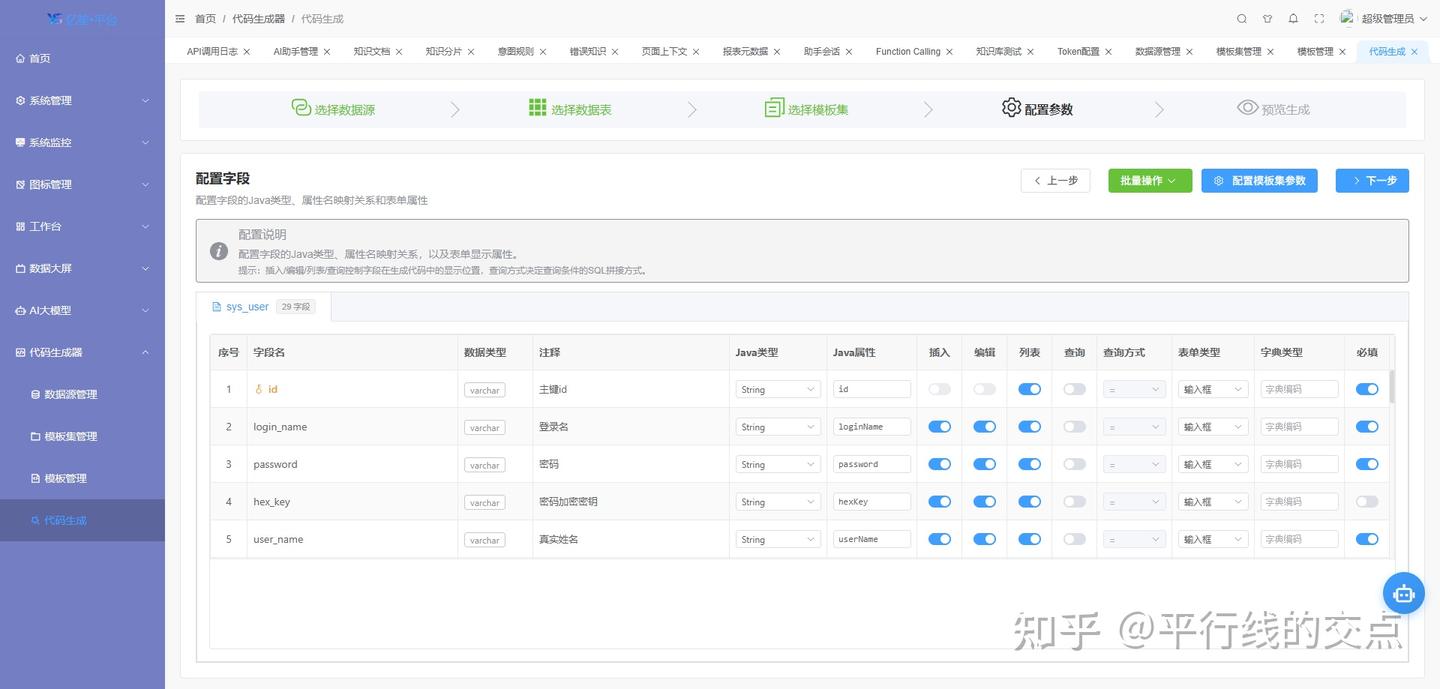Viewport: 1440px width, 689px height.
Task: Enable 必填 switch for hex_key row
Action: (1367, 502)
